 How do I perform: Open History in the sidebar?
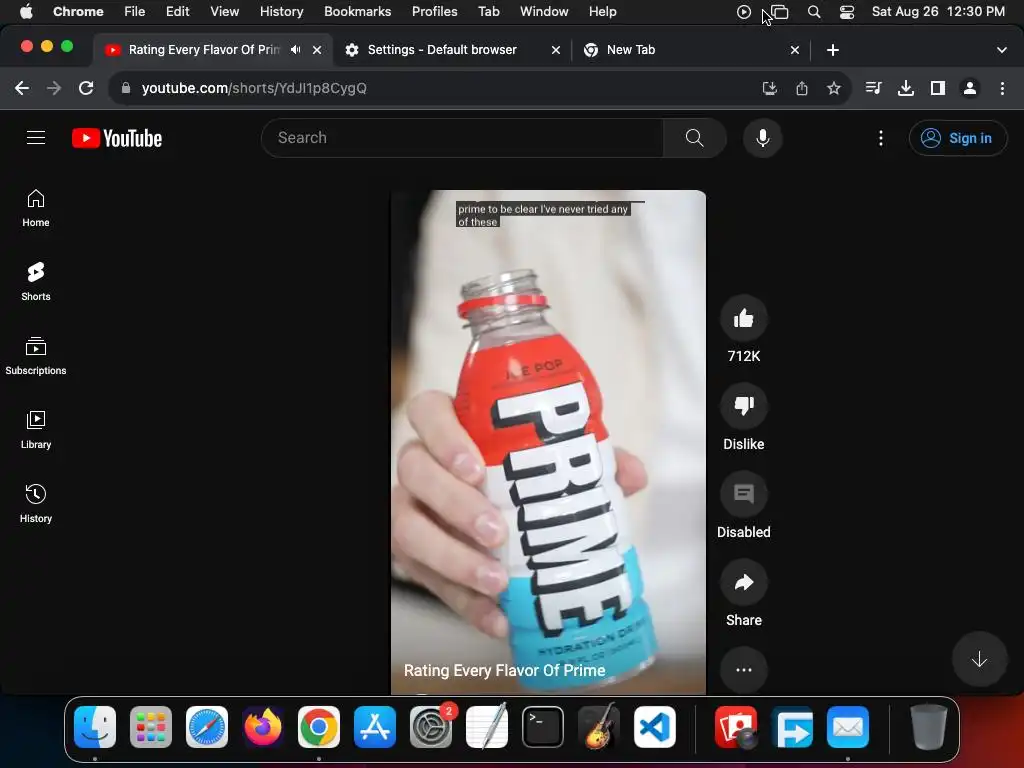(x=36, y=504)
